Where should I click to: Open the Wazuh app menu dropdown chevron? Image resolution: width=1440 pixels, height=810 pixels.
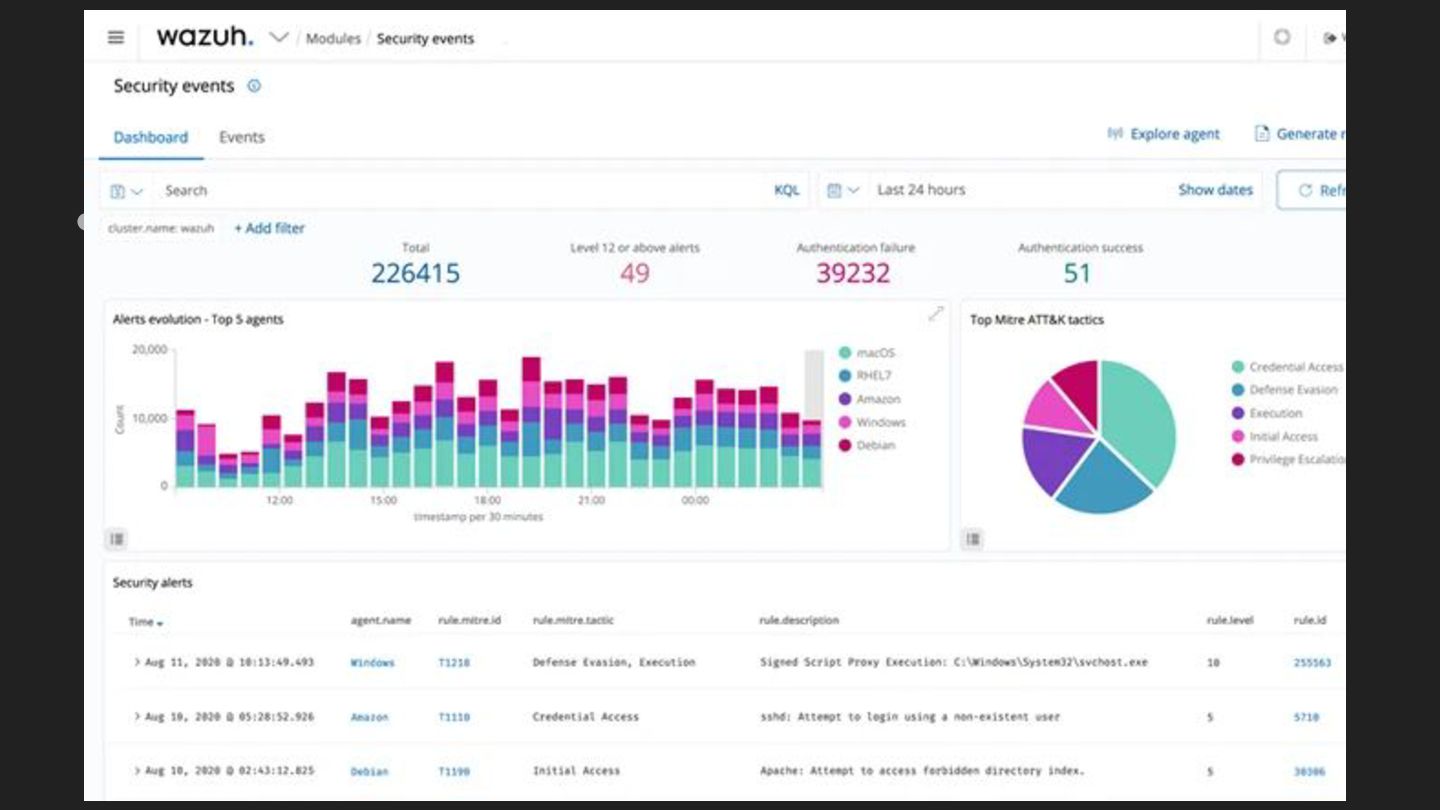[x=279, y=38]
